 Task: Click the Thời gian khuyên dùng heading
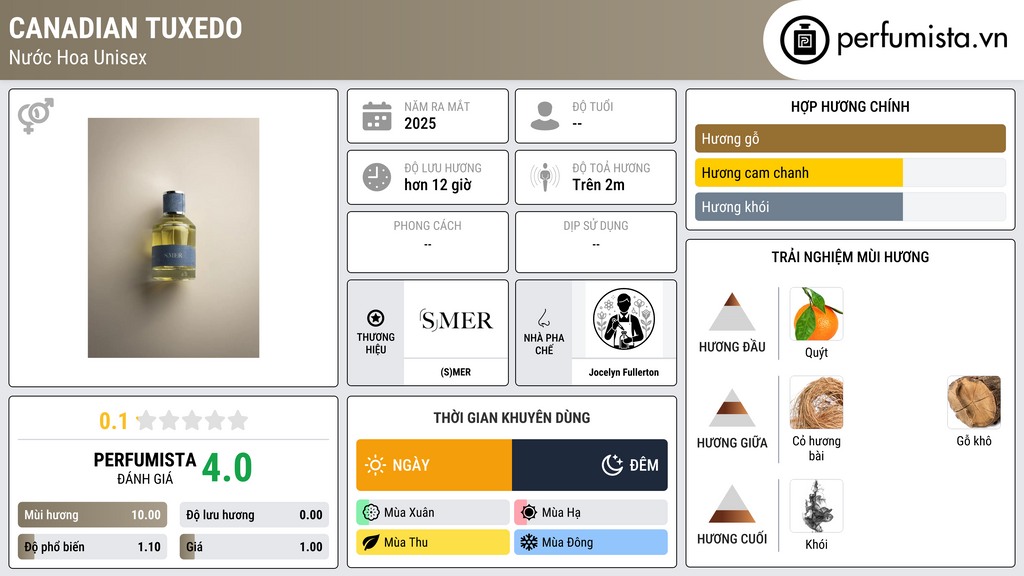[x=512, y=417]
